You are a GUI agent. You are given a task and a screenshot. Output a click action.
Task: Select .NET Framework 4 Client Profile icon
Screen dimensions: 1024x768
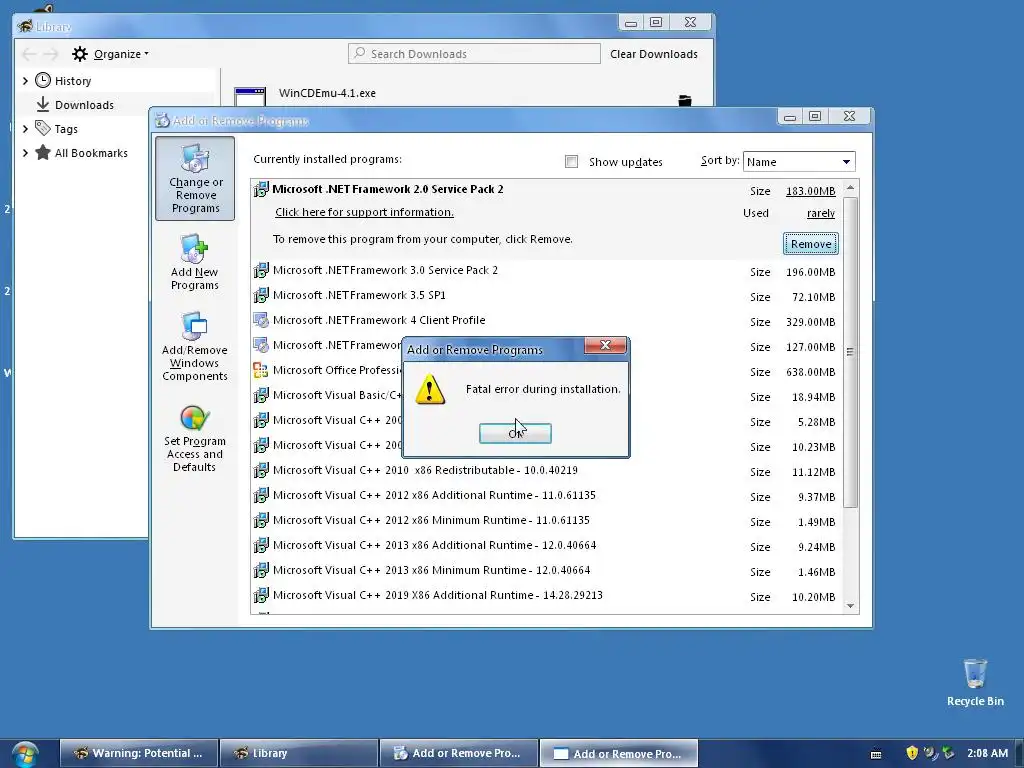(261, 320)
